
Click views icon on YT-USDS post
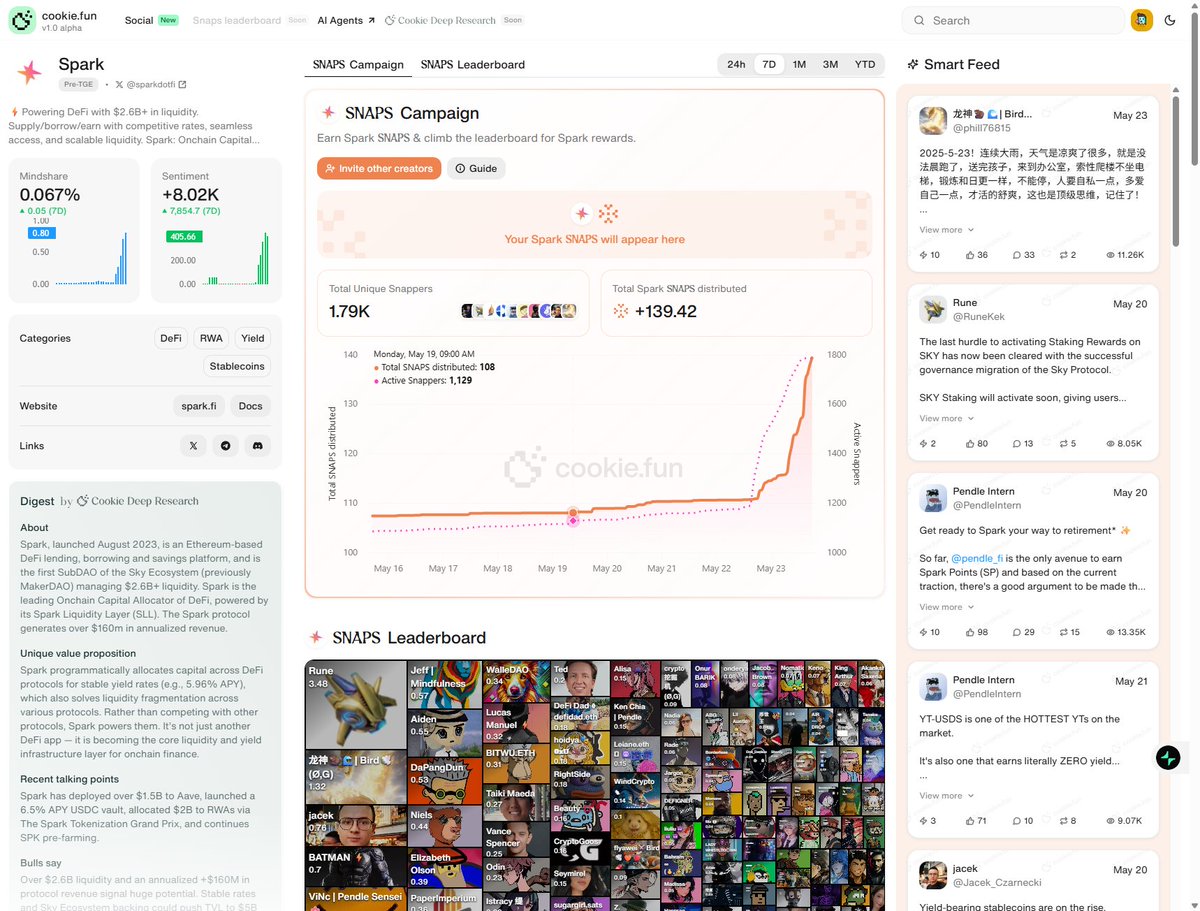pyautogui.click(x=1111, y=821)
